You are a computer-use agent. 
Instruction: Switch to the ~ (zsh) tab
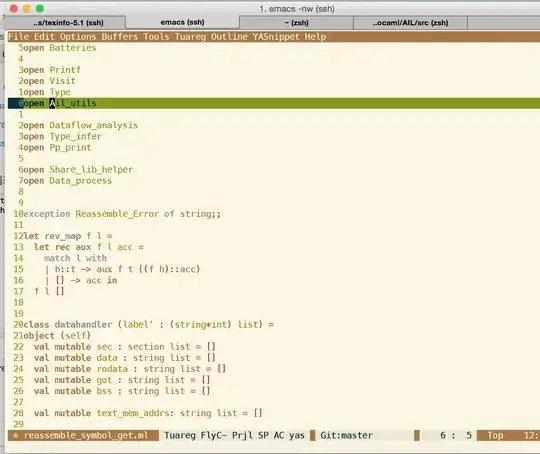296,23
